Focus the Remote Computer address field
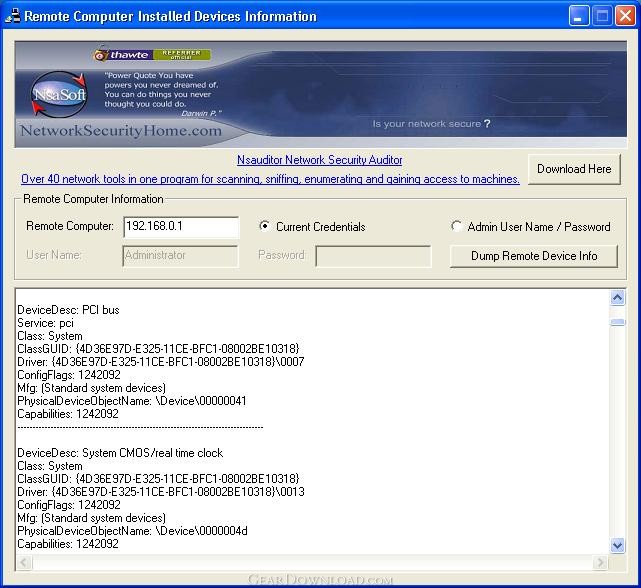Screen dimensions: 641x588 tap(181, 227)
